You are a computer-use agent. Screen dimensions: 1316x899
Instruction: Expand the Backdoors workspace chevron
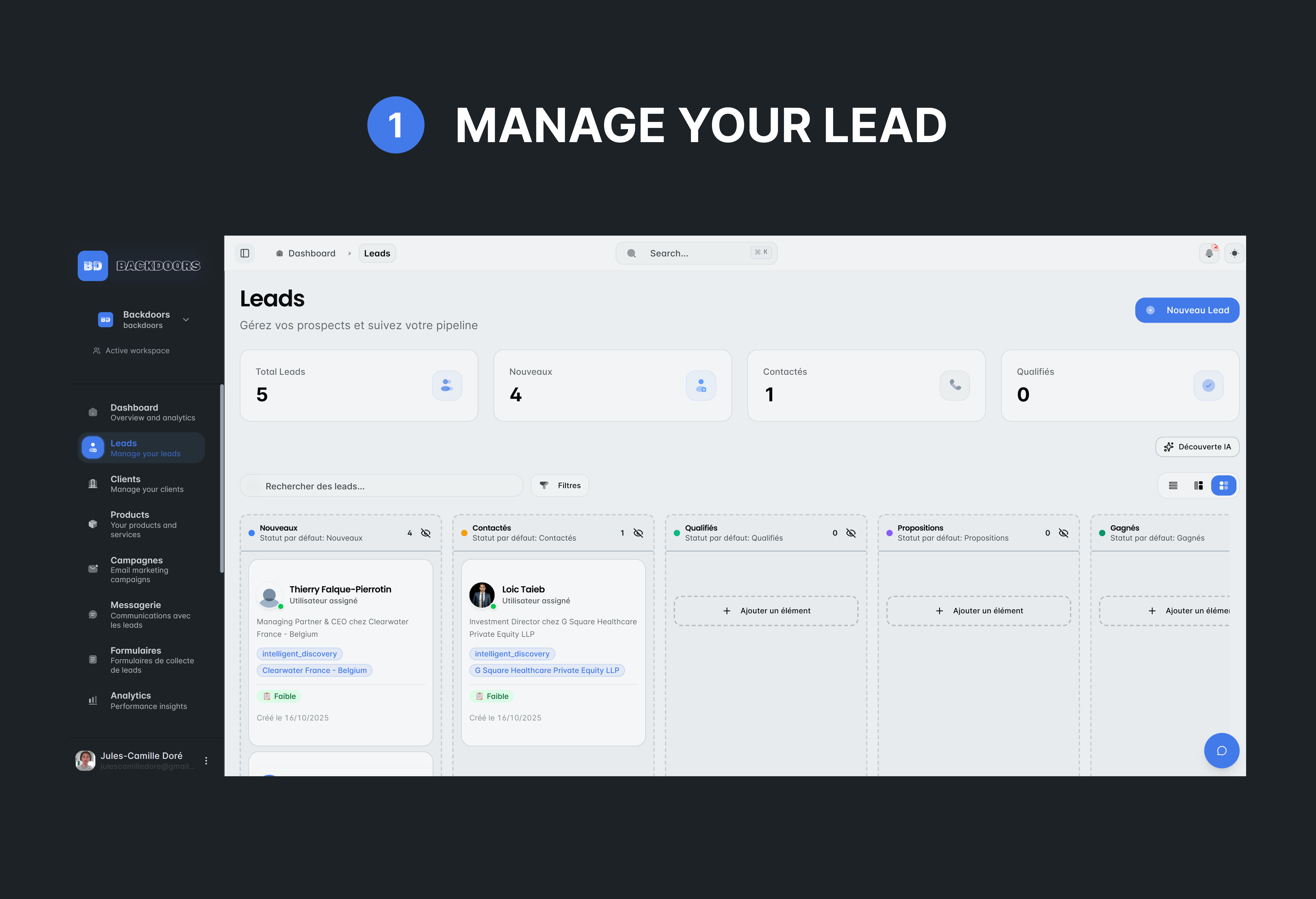186,320
